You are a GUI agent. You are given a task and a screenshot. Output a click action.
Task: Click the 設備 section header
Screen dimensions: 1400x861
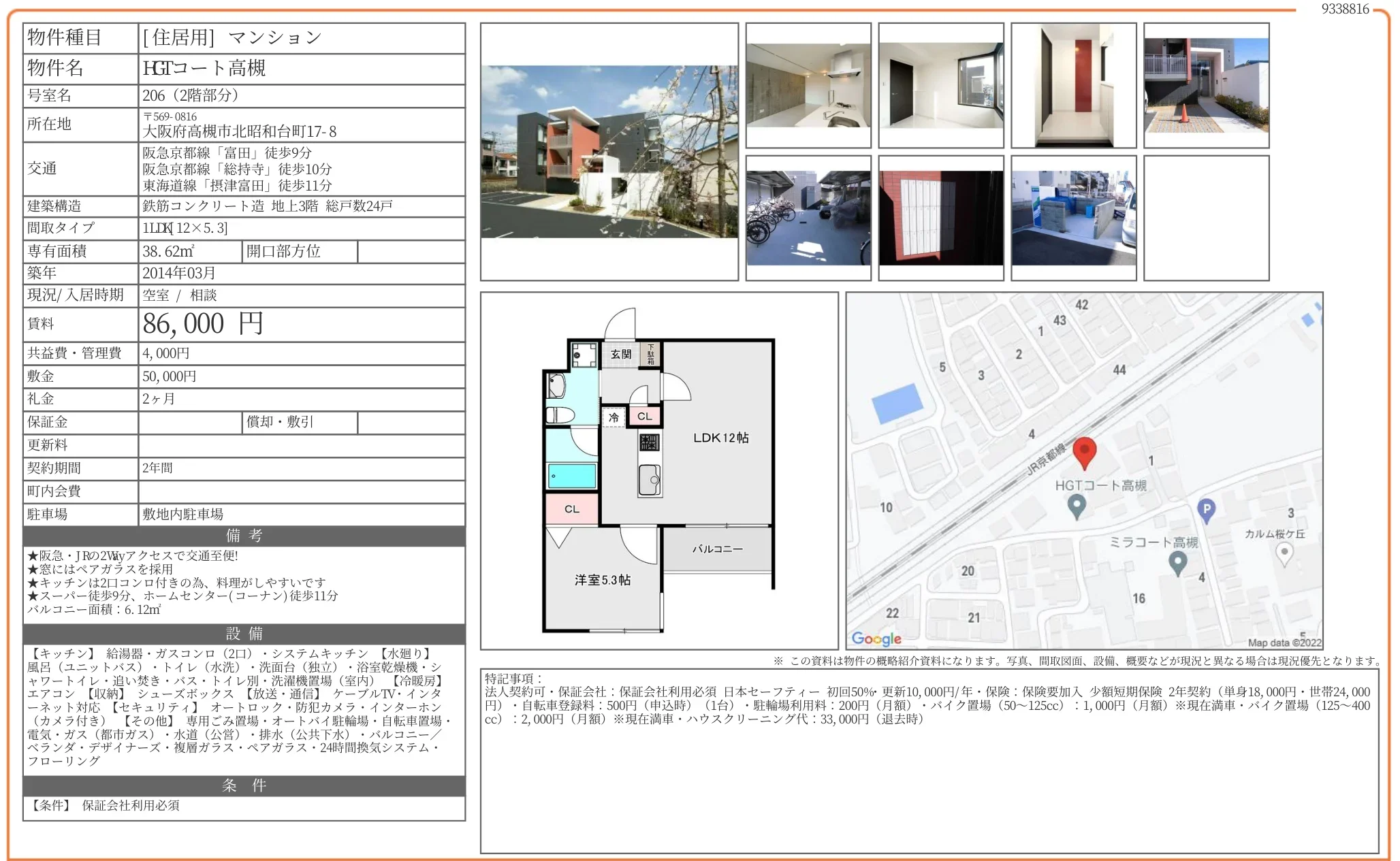[x=244, y=634]
